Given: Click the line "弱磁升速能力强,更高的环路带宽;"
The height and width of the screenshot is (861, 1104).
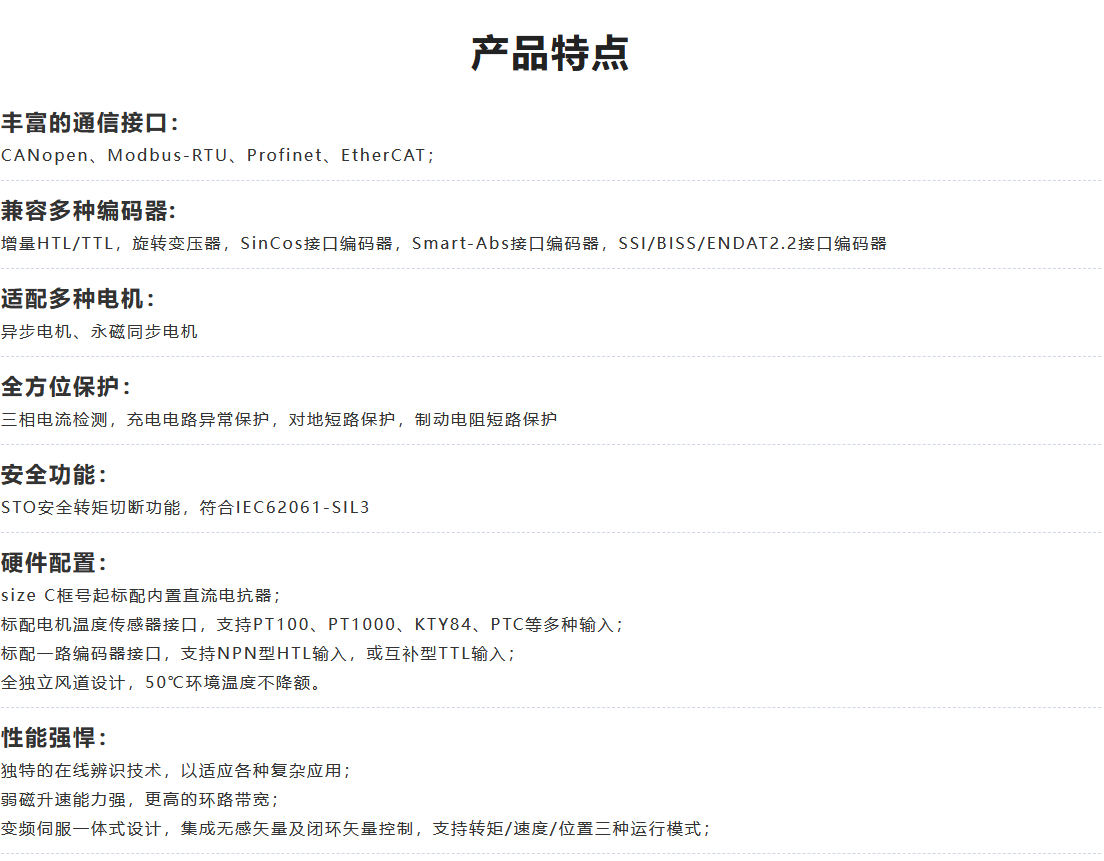Looking at the screenshot, I should click(140, 800).
